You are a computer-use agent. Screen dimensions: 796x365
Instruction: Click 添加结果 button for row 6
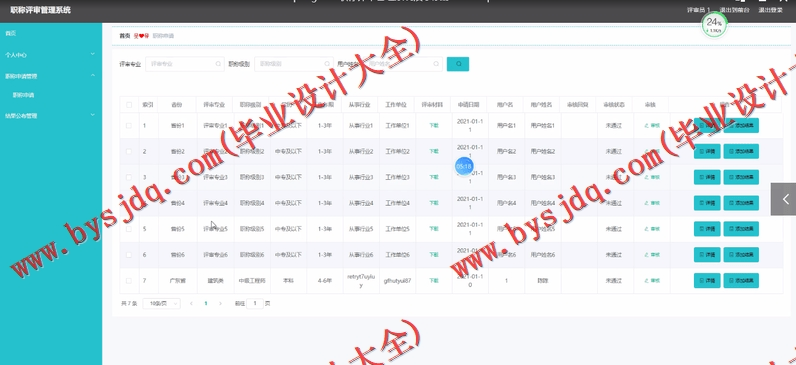741,255
